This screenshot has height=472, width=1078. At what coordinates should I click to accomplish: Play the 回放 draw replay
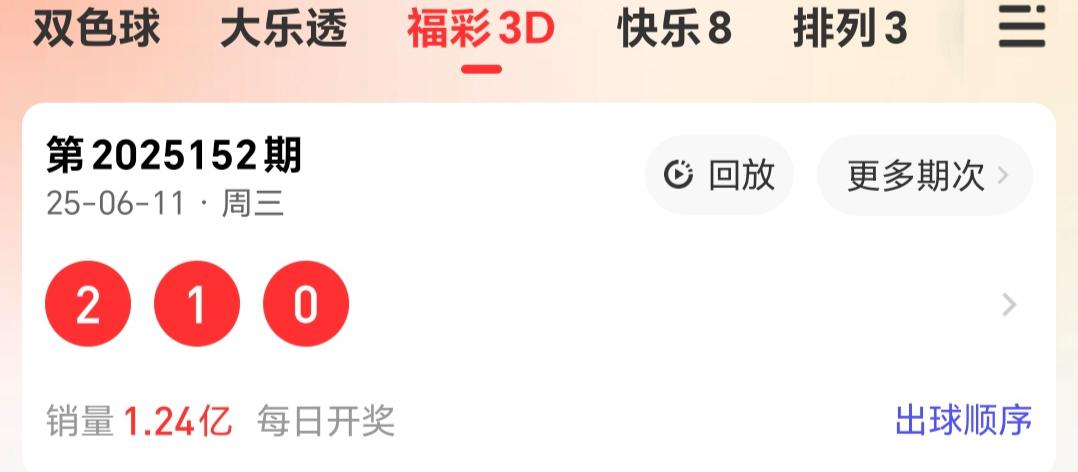tap(719, 175)
